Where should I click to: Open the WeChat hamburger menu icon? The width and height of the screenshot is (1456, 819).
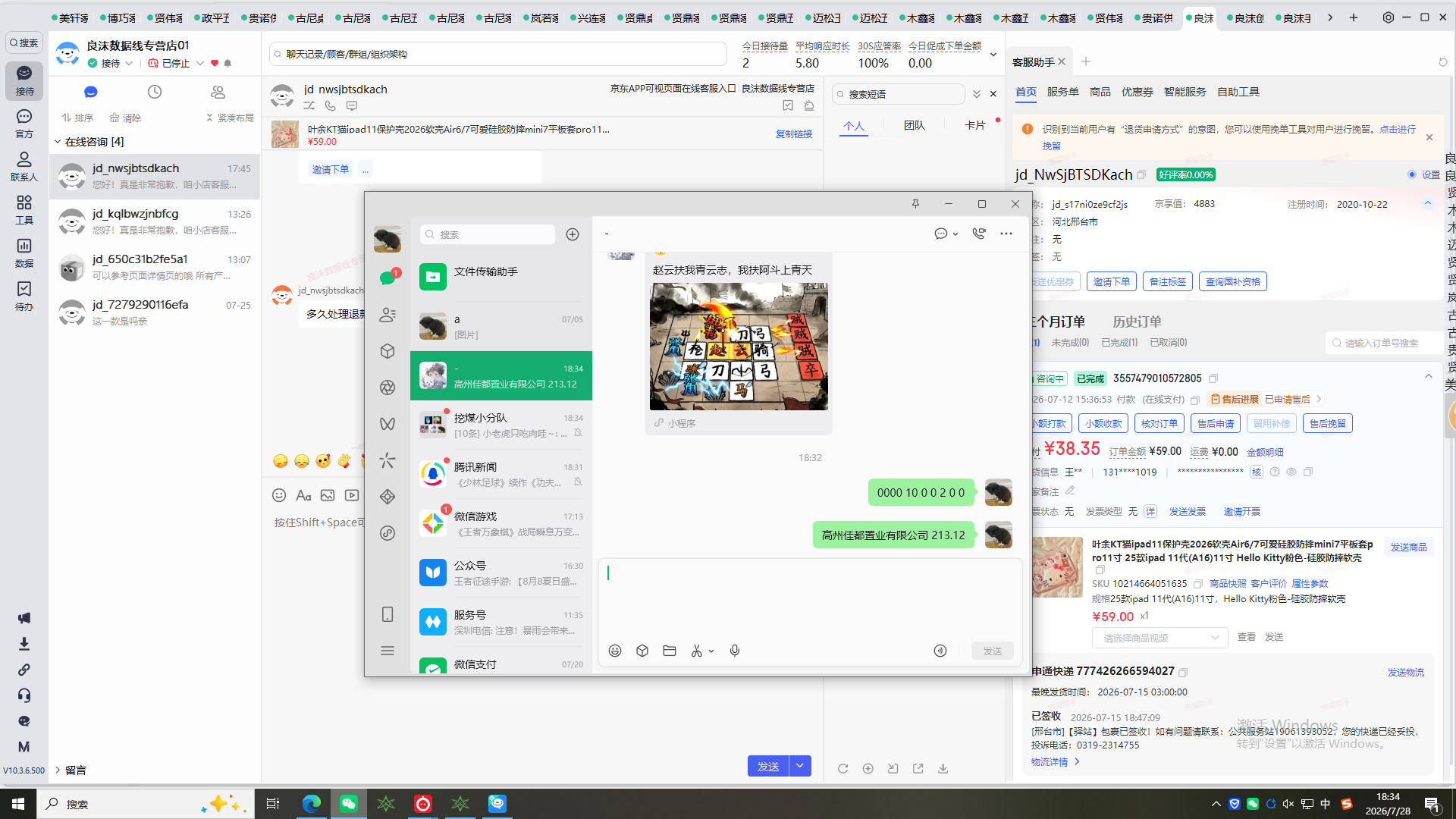pos(388,651)
